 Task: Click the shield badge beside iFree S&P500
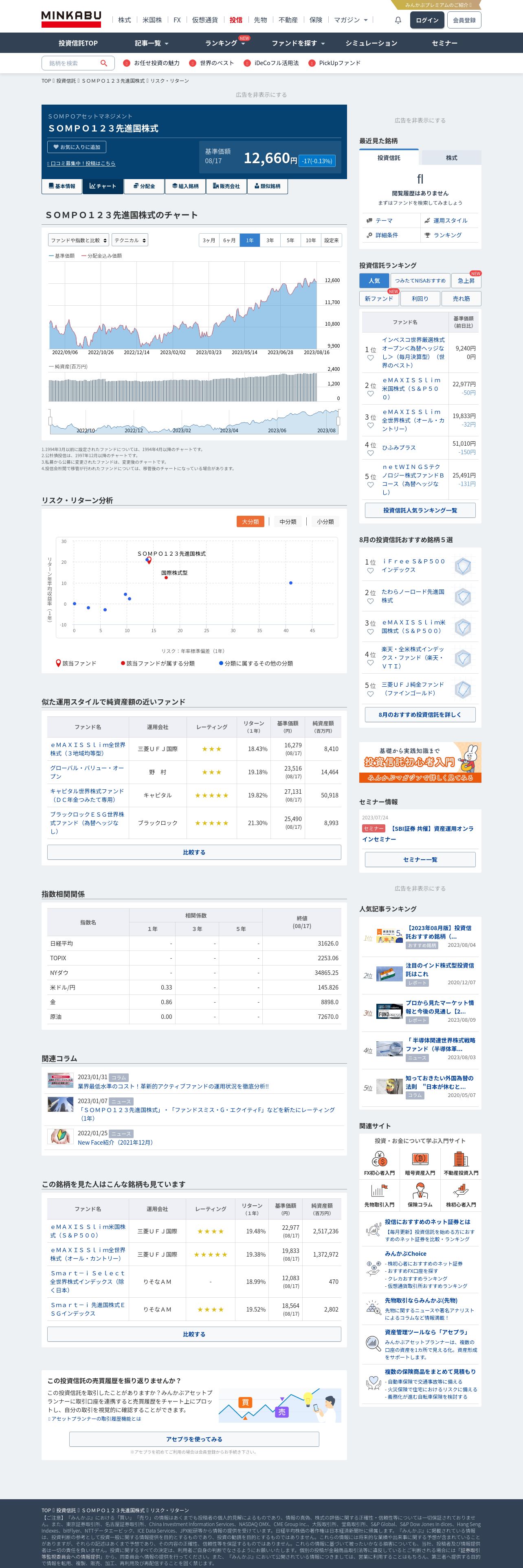463,566
